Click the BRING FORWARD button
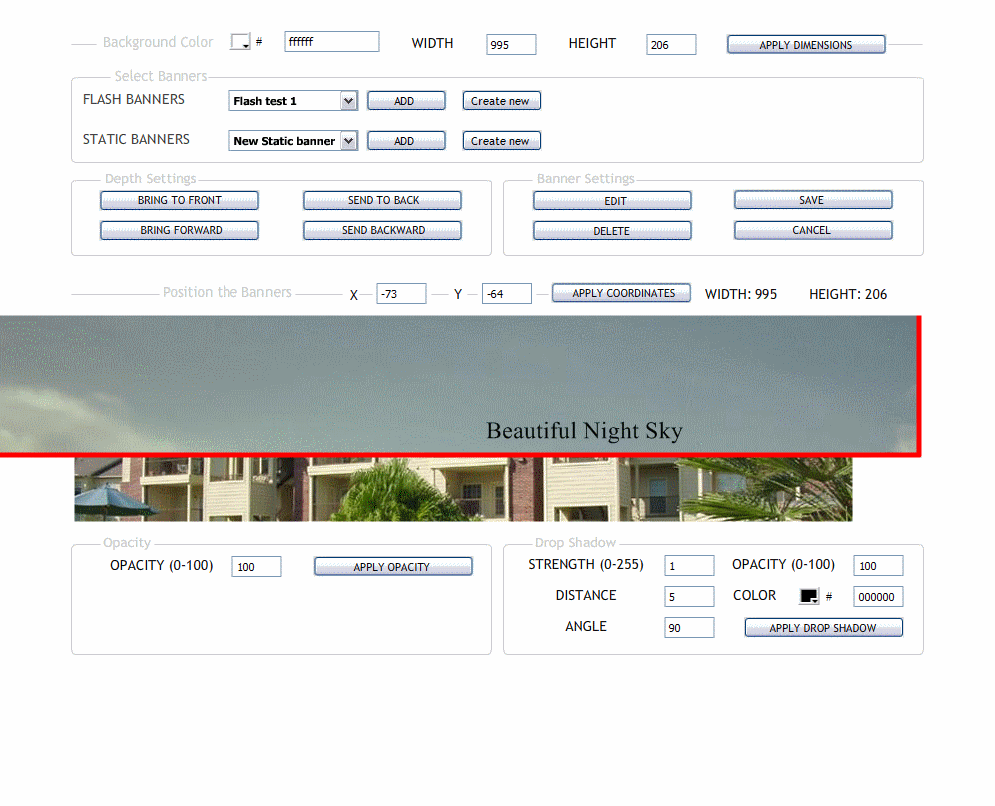This screenshot has width=995, height=806. 180,230
